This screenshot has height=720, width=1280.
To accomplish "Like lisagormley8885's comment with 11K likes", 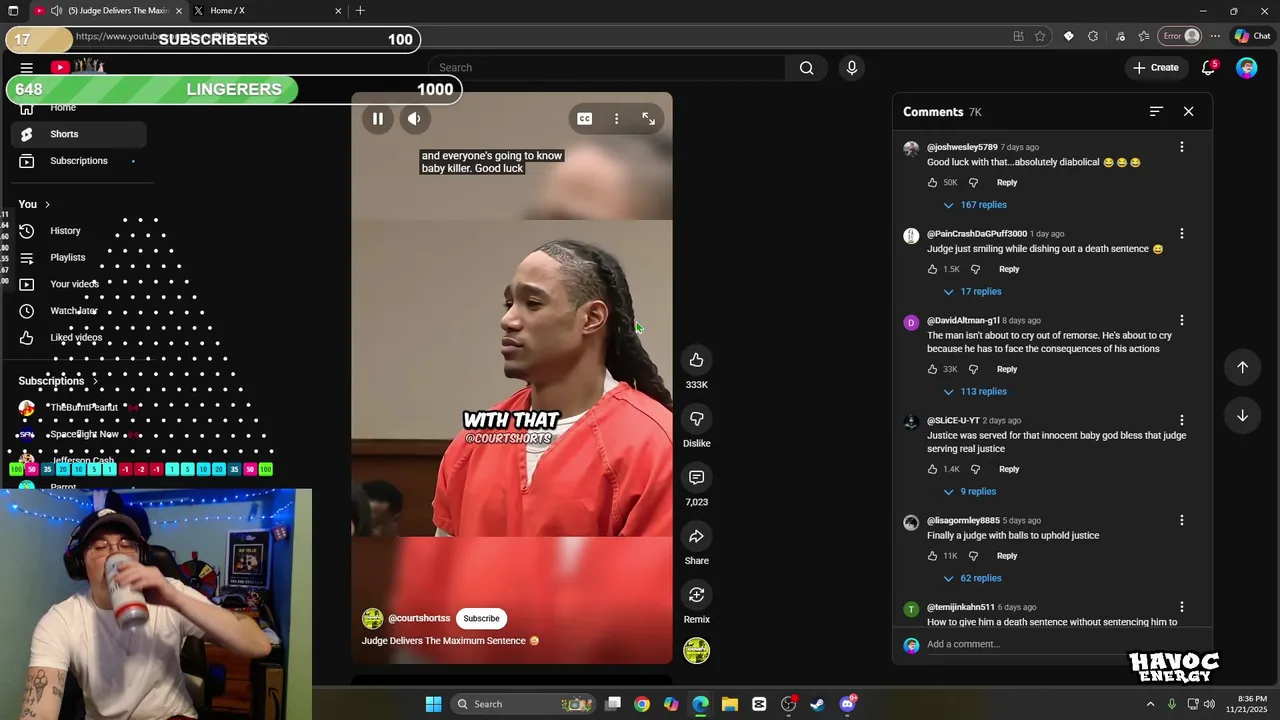I will (x=932, y=556).
